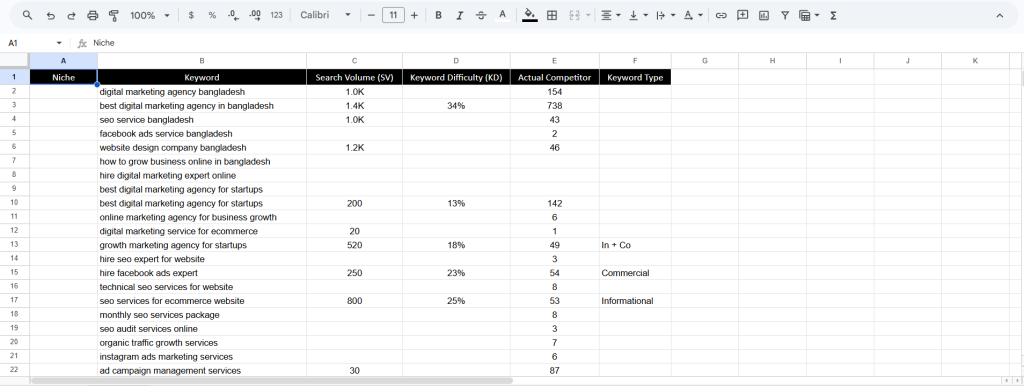
Task: Open the text wrapping dropdown
Action: point(665,15)
